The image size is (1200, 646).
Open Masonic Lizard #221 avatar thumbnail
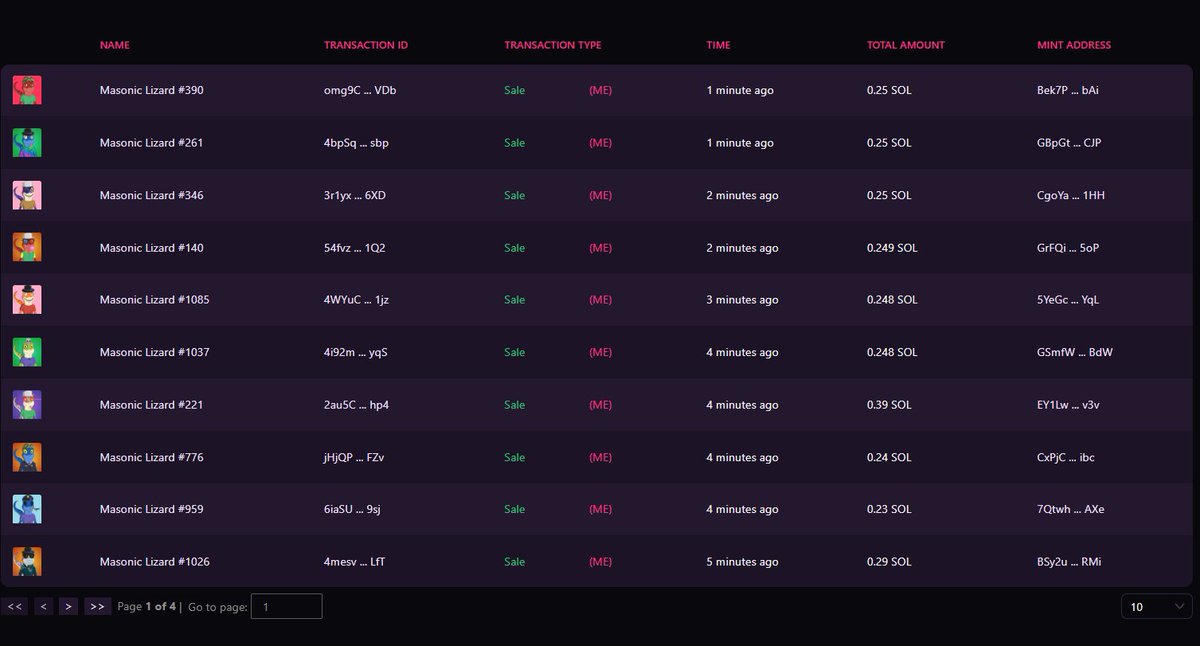point(27,405)
